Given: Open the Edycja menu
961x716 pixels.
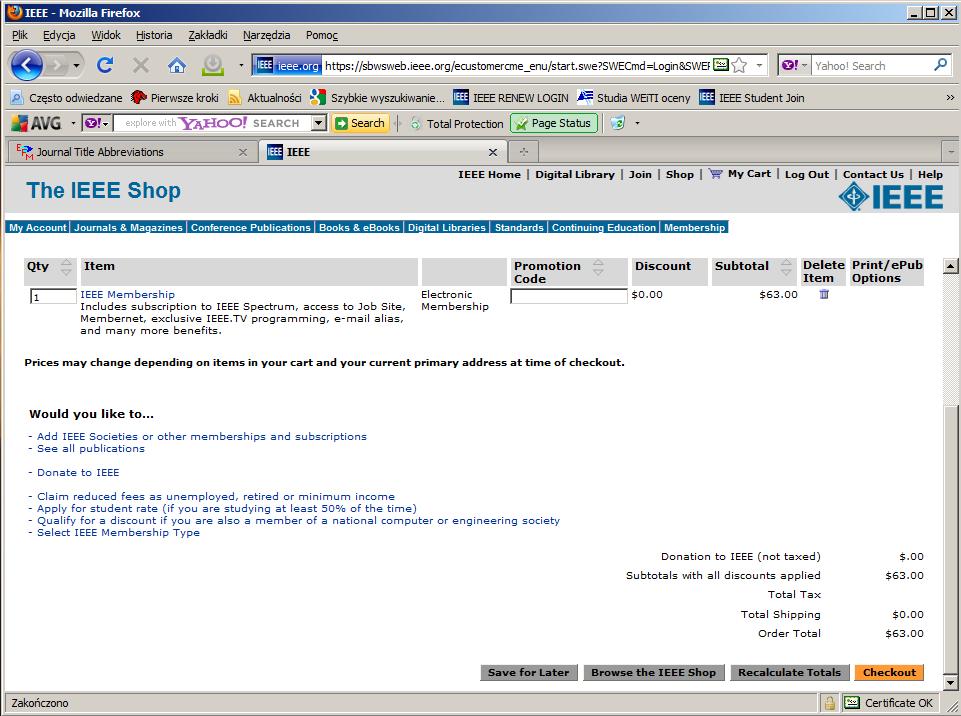Looking at the screenshot, I should pos(59,35).
